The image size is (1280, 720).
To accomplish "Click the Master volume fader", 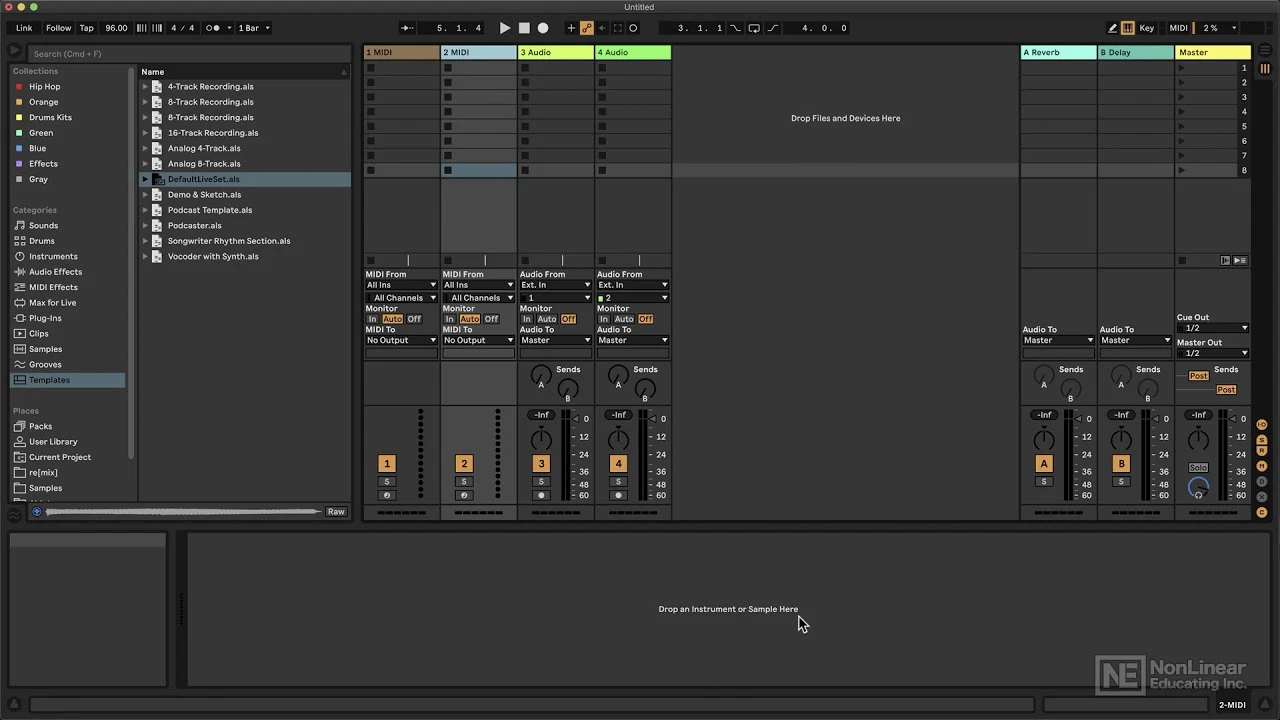I will click(1232, 419).
